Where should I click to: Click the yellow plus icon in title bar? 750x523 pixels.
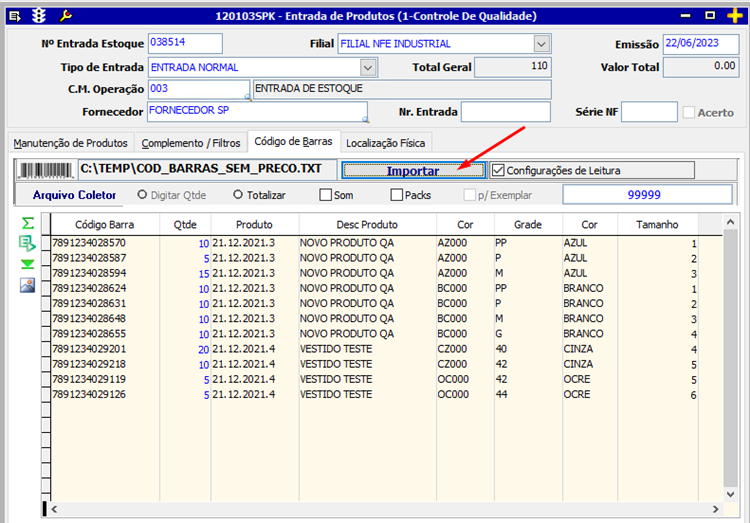coord(737,16)
